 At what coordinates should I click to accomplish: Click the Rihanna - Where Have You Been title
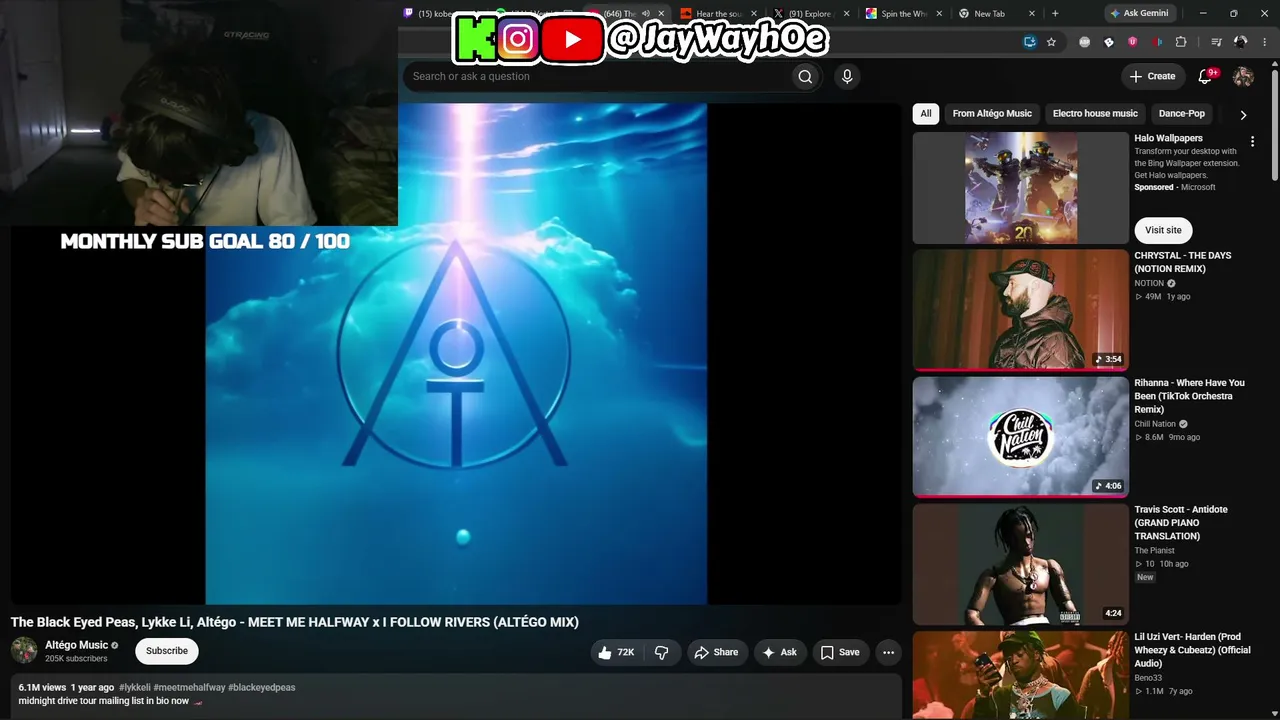pos(1189,396)
